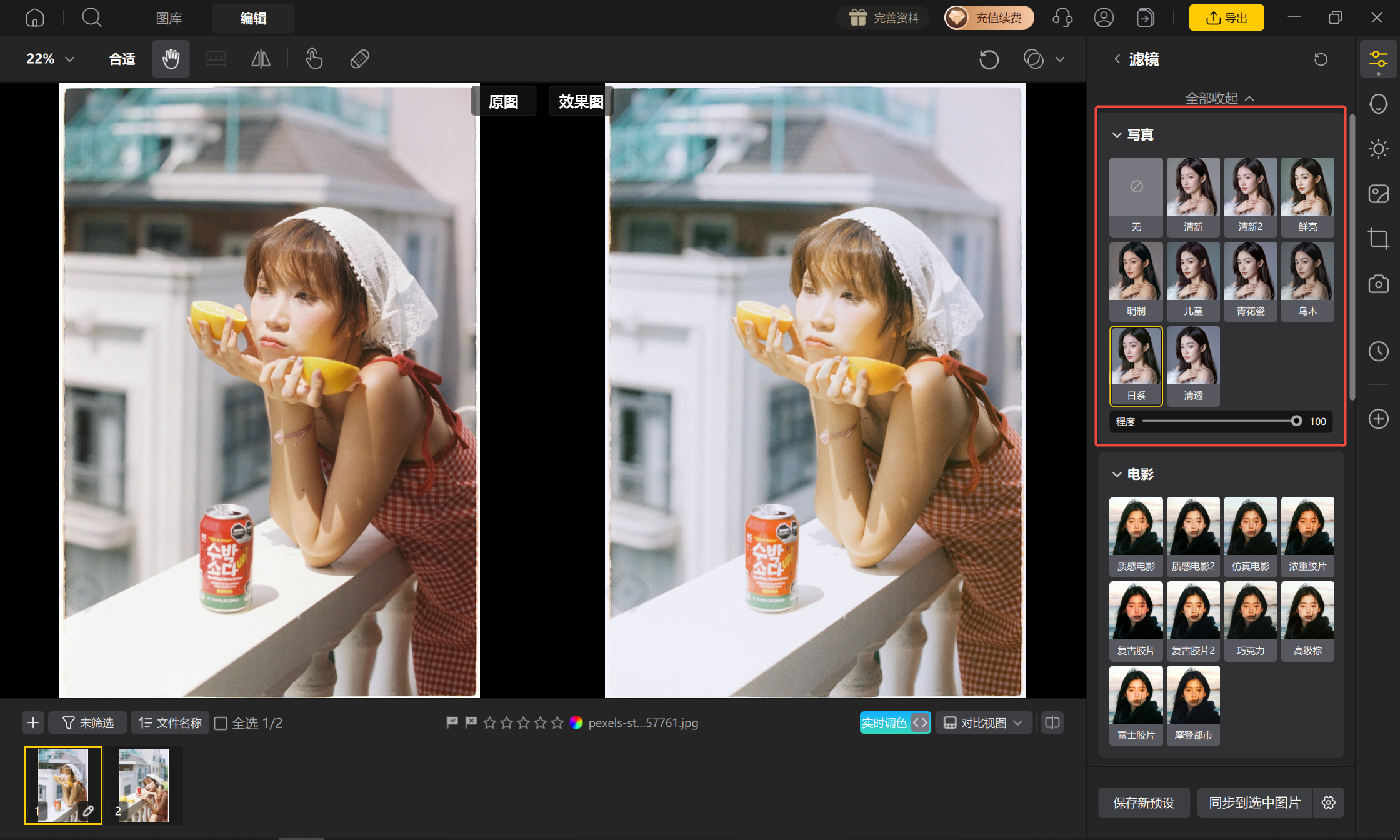The width and height of the screenshot is (1400, 840).
Task: Click the flip mirror tool icon
Action: [x=261, y=59]
